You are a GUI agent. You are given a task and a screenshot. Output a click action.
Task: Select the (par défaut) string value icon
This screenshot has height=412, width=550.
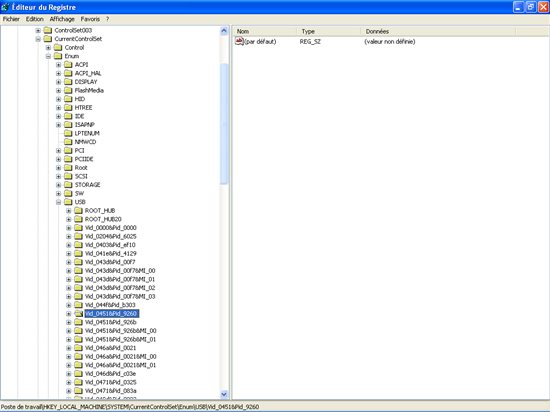239,41
